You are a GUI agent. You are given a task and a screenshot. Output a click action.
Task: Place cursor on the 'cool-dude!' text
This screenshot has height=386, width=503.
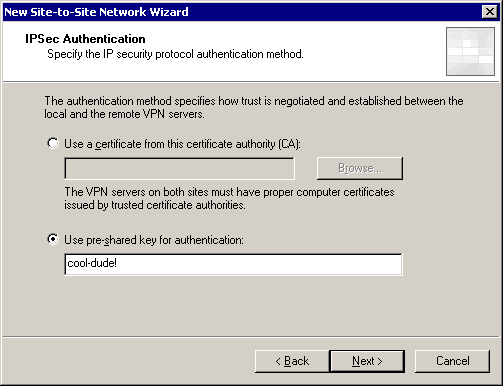pos(92,263)
